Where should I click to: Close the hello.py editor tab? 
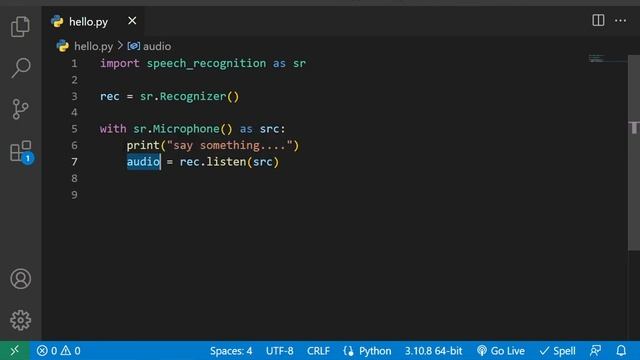click(x=132, y=21)
